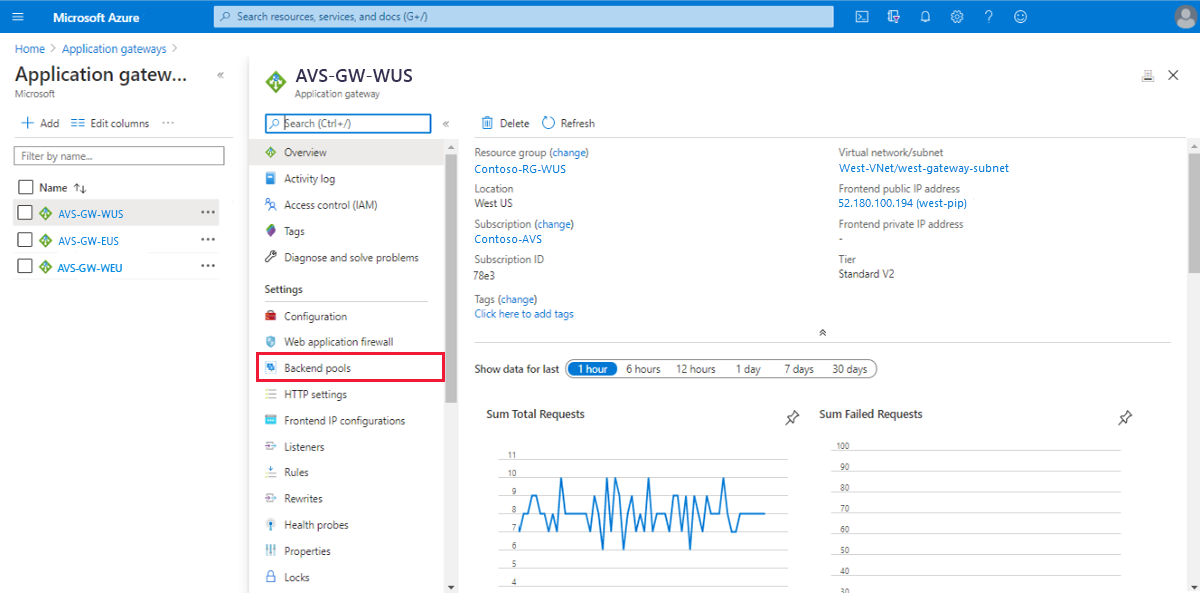
Task: Click the directory and subscription filter icon
Action: (x=893, y=17)
